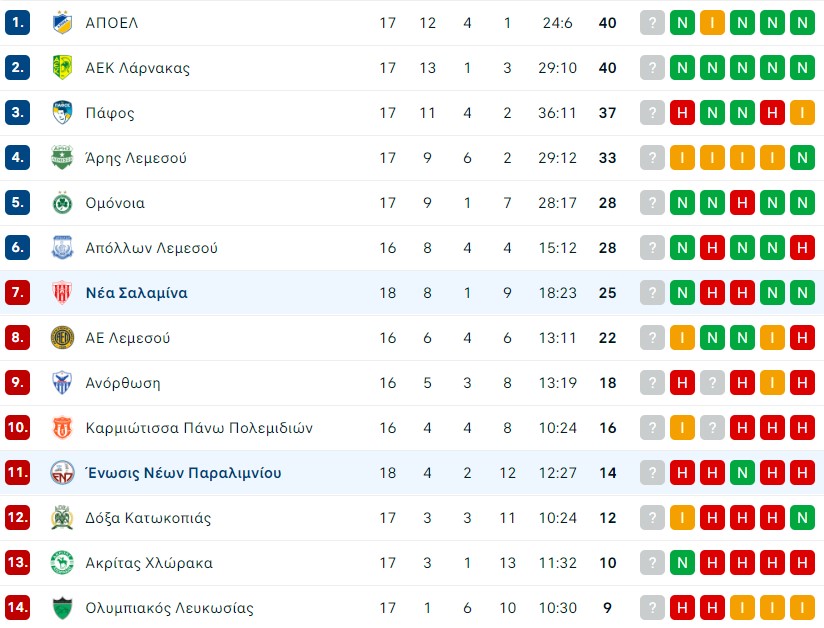Click the Καρμιώτισσα orange team logo
The width and height of the screenshot is (824, 628).
click(62, 428)
